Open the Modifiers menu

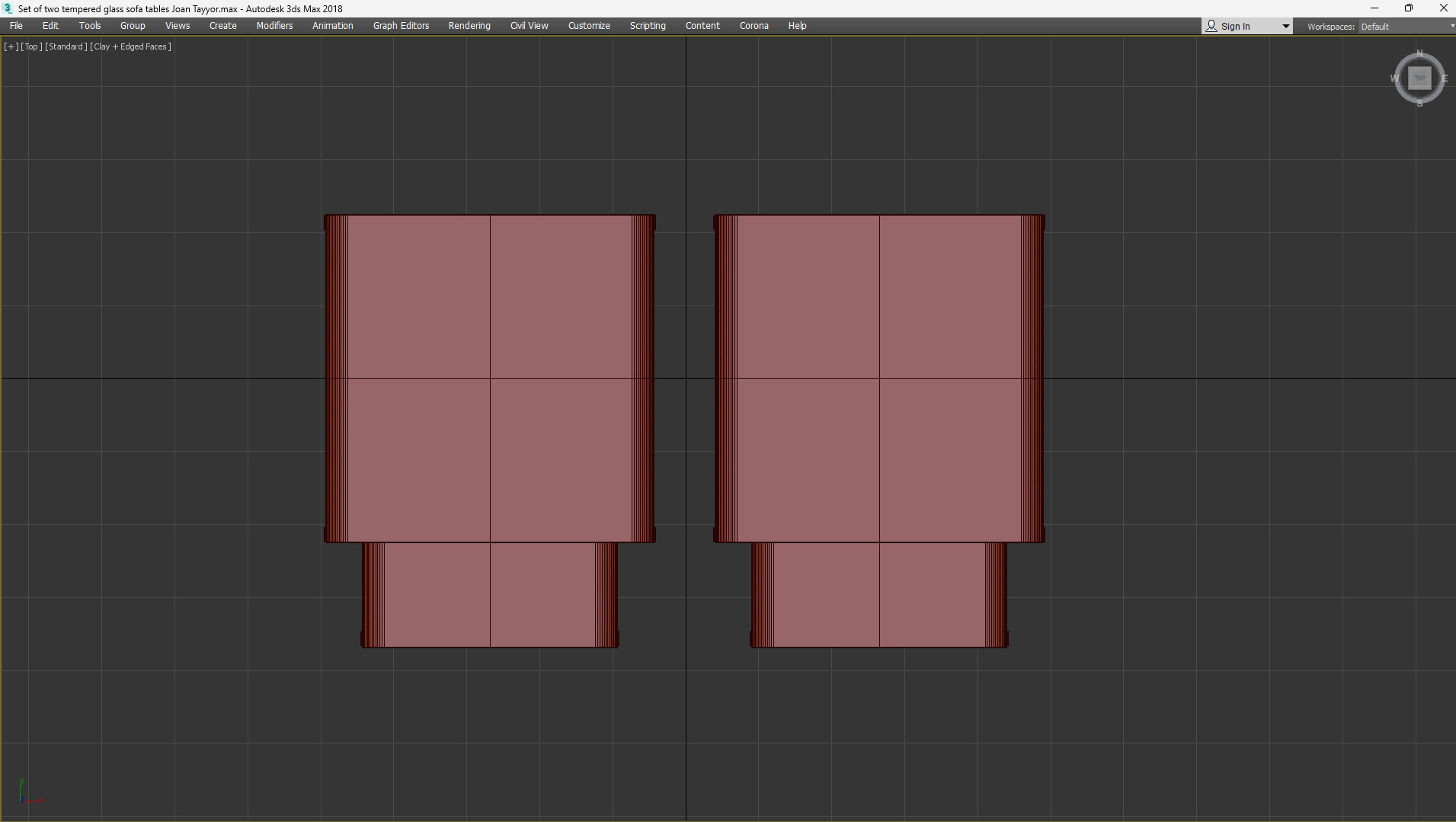point(274,26)
